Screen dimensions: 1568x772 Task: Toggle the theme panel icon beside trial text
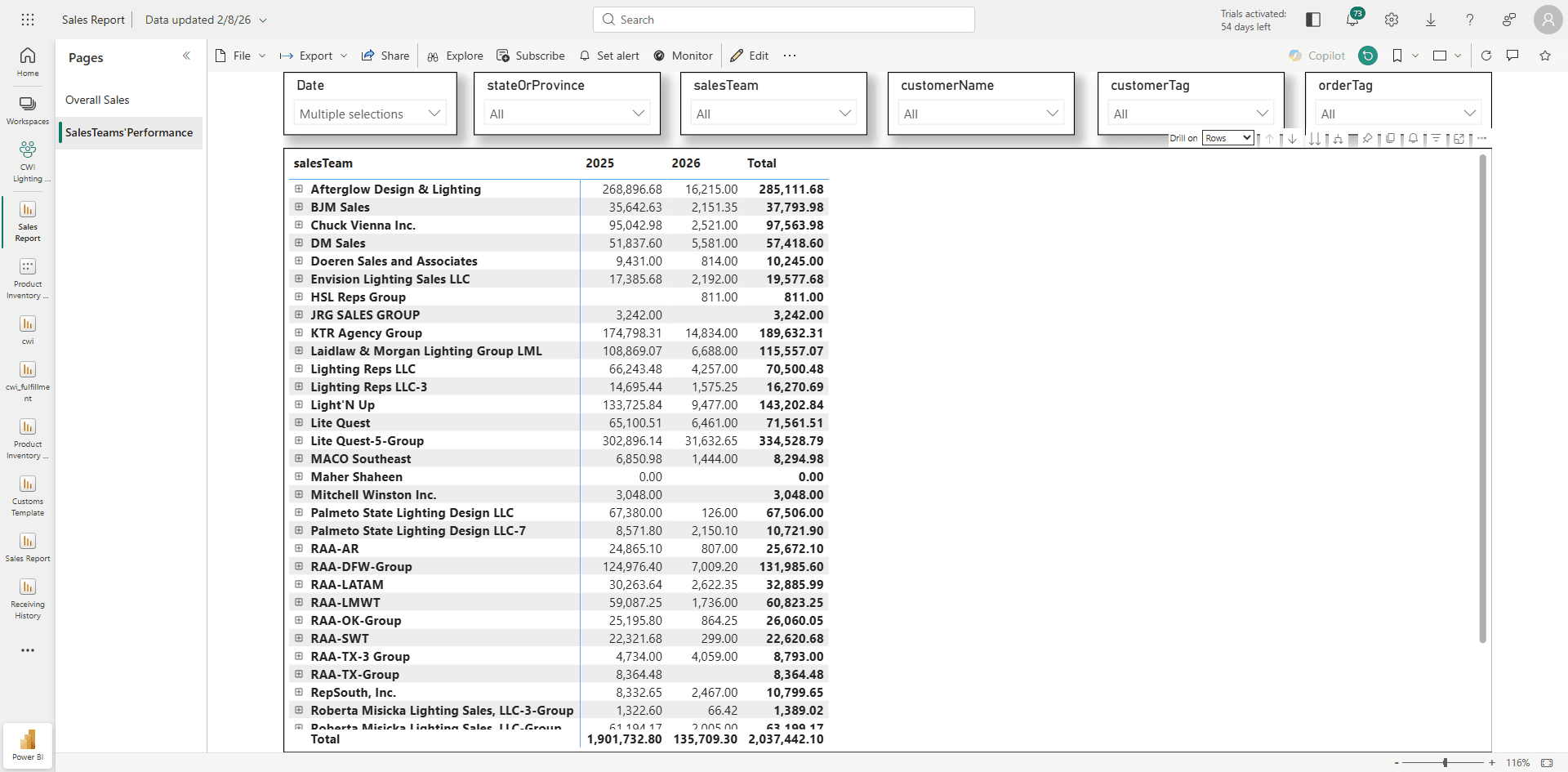1313,20
